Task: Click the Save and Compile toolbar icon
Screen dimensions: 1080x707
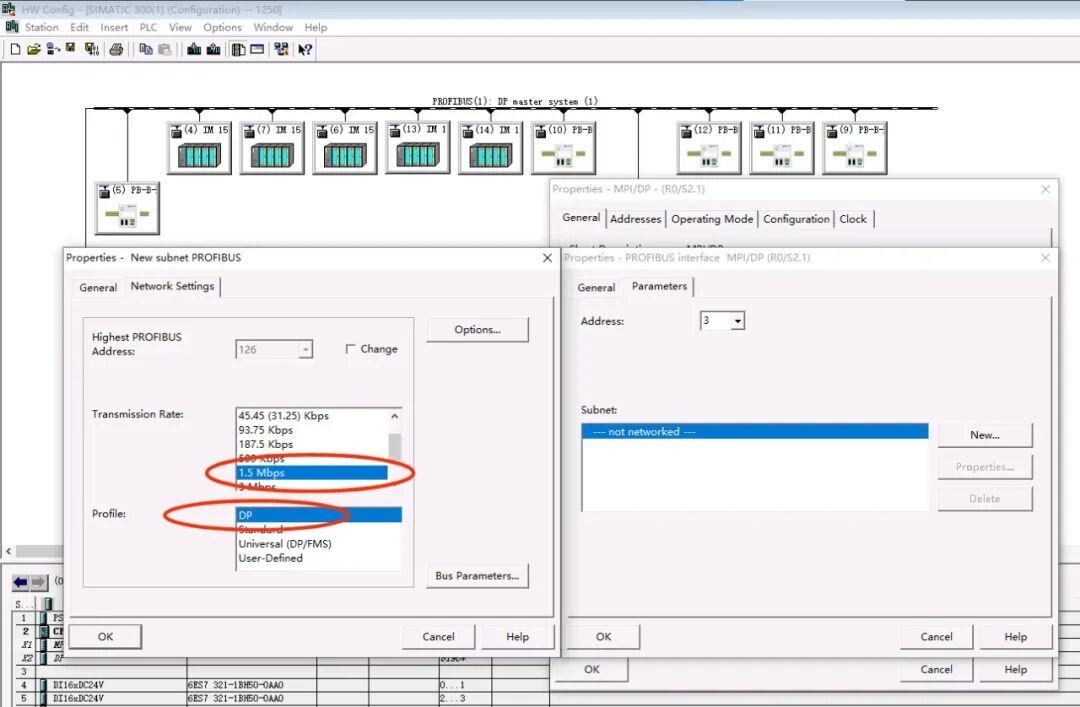Action: pyautogui.click(x=92, y=49)
